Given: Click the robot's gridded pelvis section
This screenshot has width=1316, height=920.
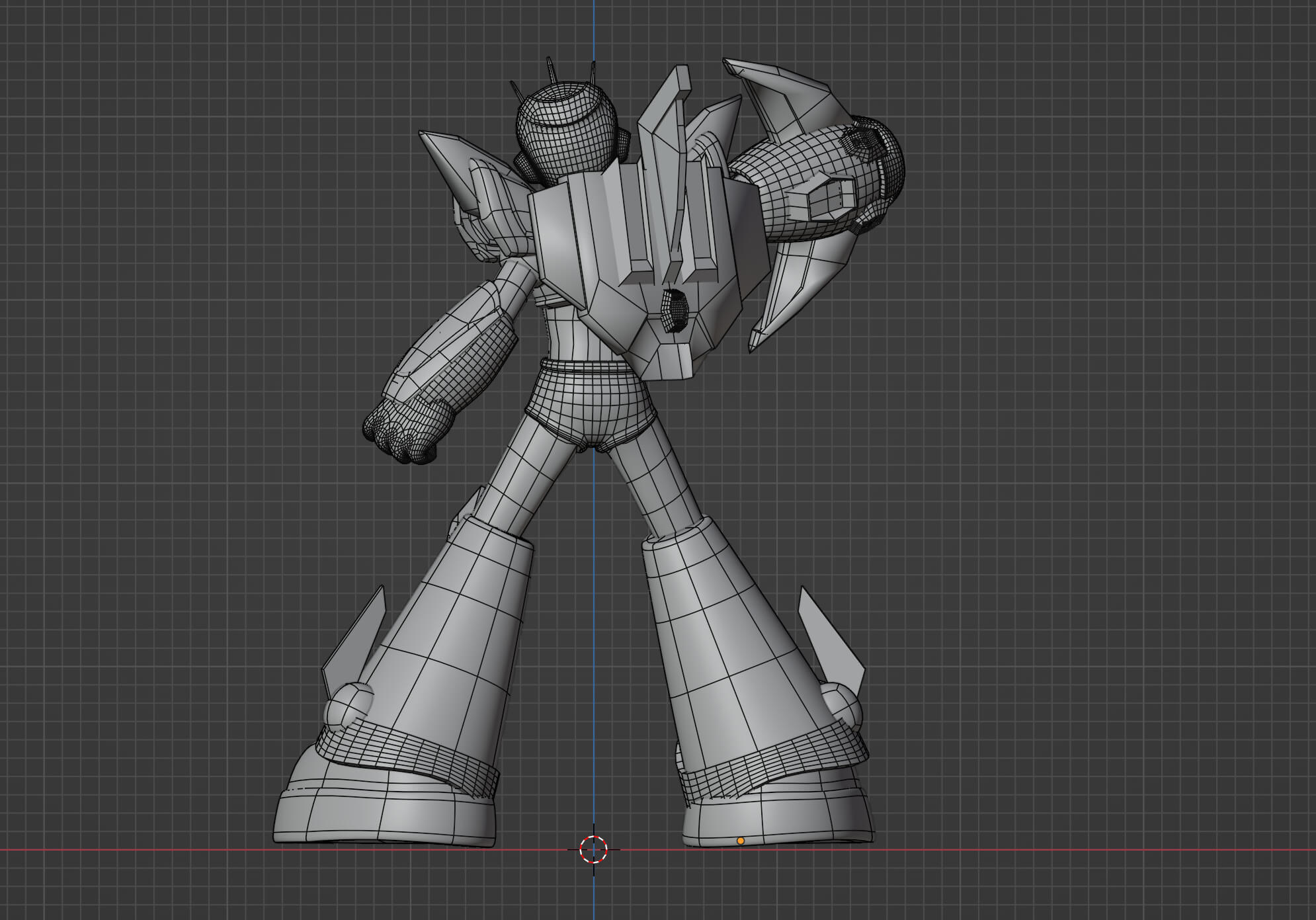Looking at the screenshot, I should [x=592, y=407].
